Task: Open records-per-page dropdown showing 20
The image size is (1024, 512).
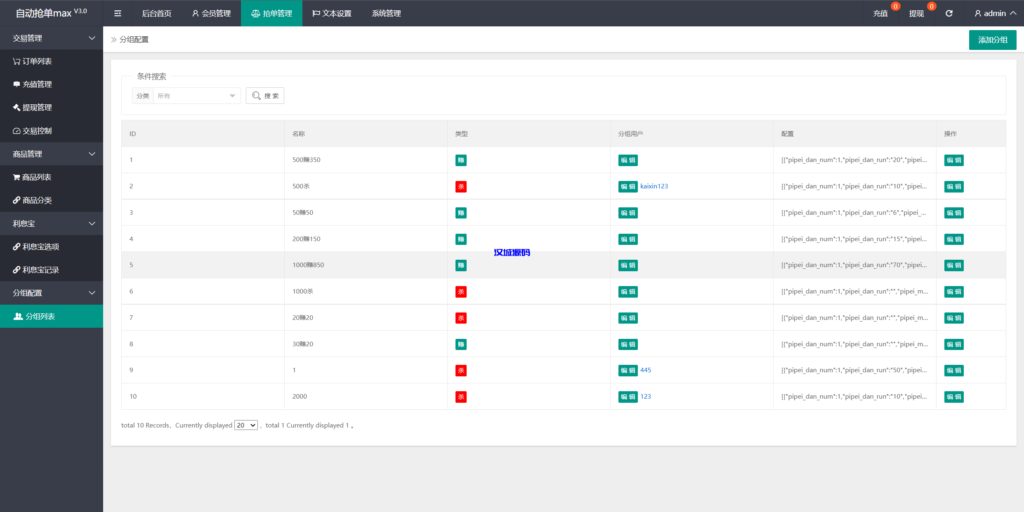Action: click(246, 425)
